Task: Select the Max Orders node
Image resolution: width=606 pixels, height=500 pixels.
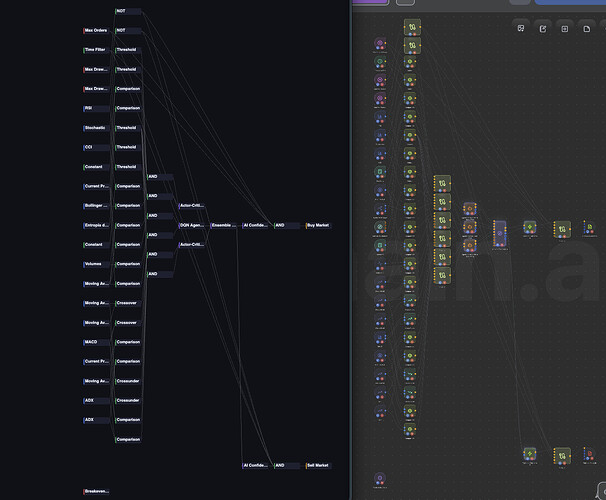Action: 96,30
